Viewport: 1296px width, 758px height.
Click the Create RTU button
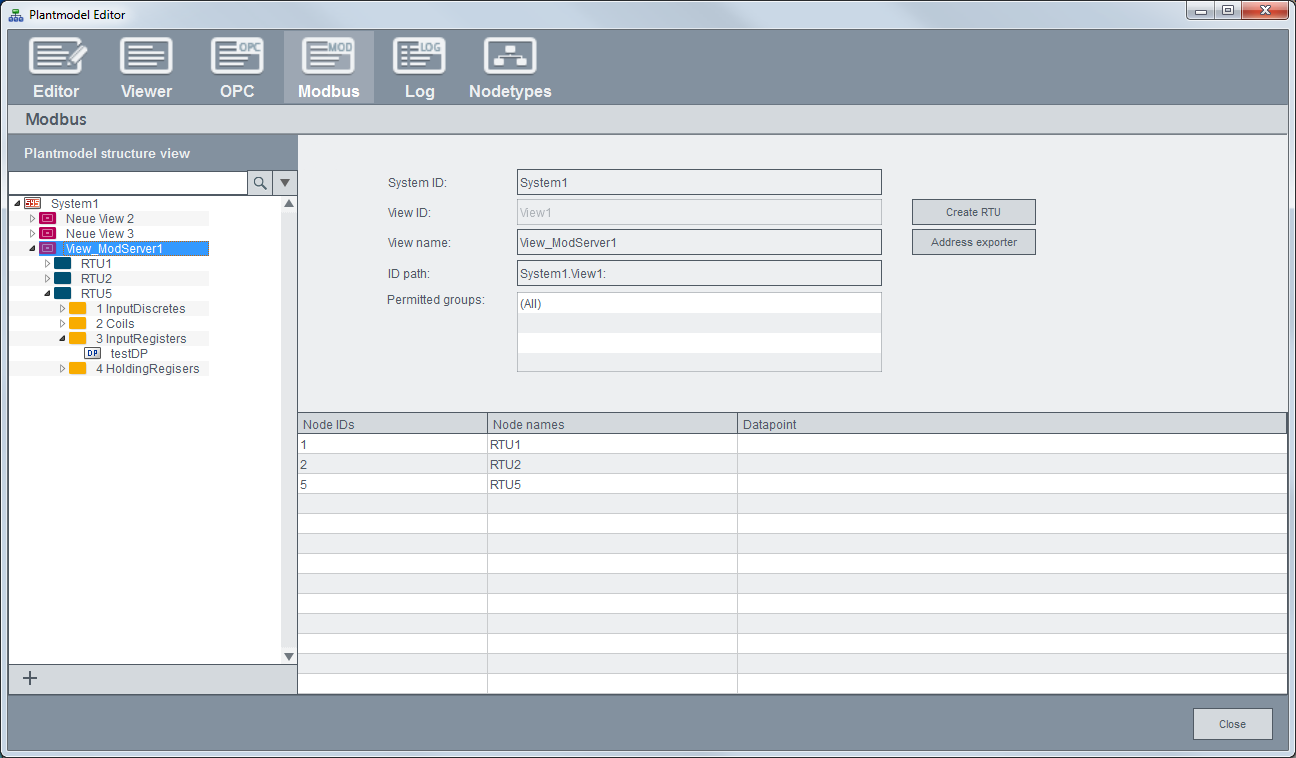coord(973,212)
